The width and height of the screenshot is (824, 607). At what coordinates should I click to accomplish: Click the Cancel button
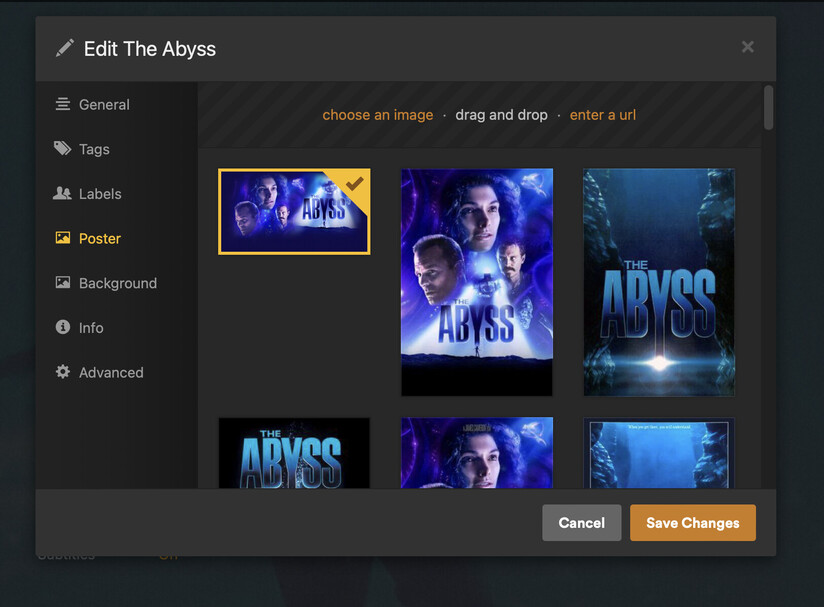click(x=582, y=523)
